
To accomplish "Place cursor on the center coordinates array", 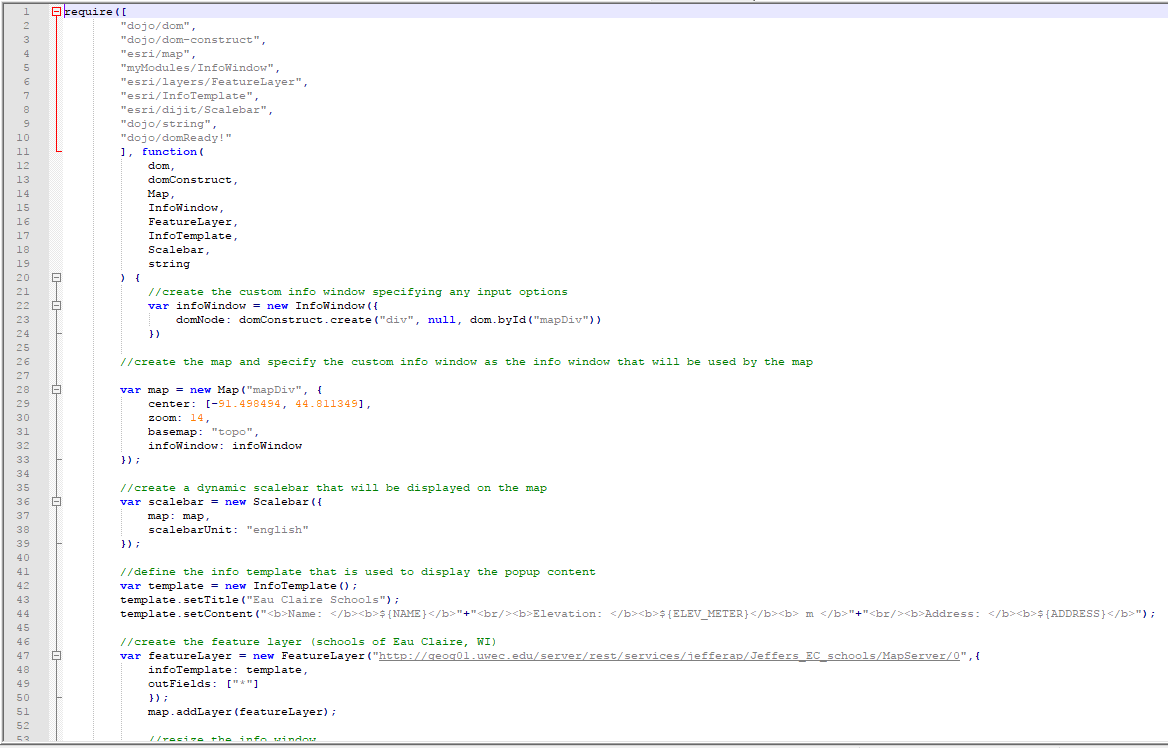I will coord(284,403).
